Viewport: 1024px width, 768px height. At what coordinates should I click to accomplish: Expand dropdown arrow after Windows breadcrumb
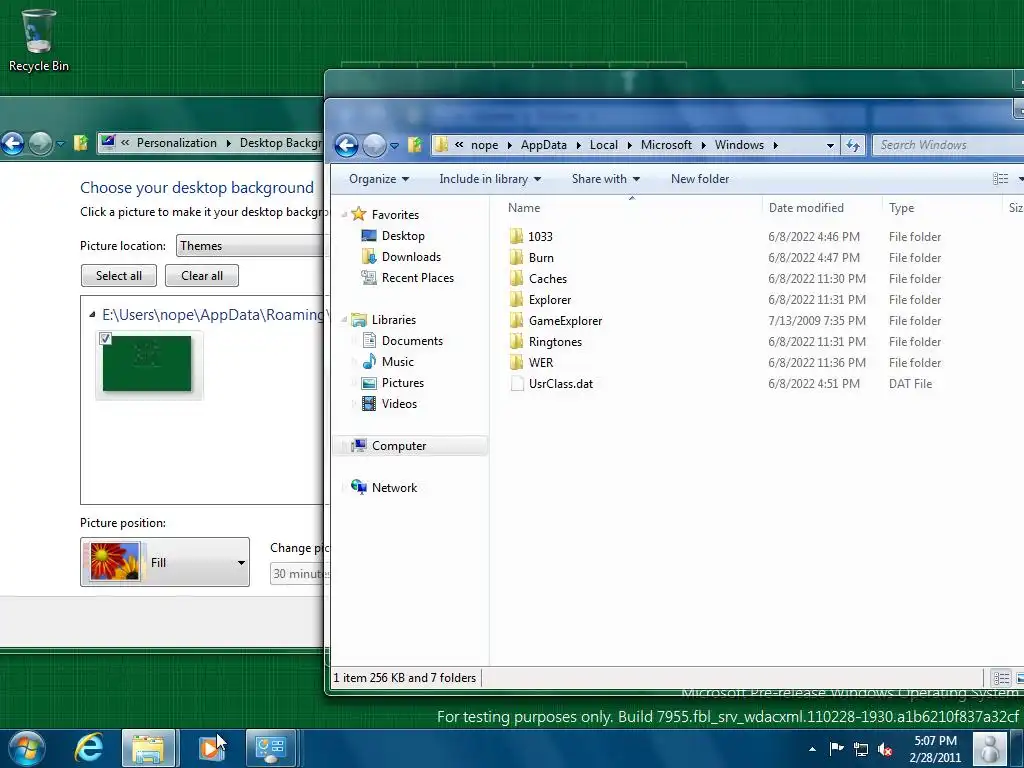point(776,145)
